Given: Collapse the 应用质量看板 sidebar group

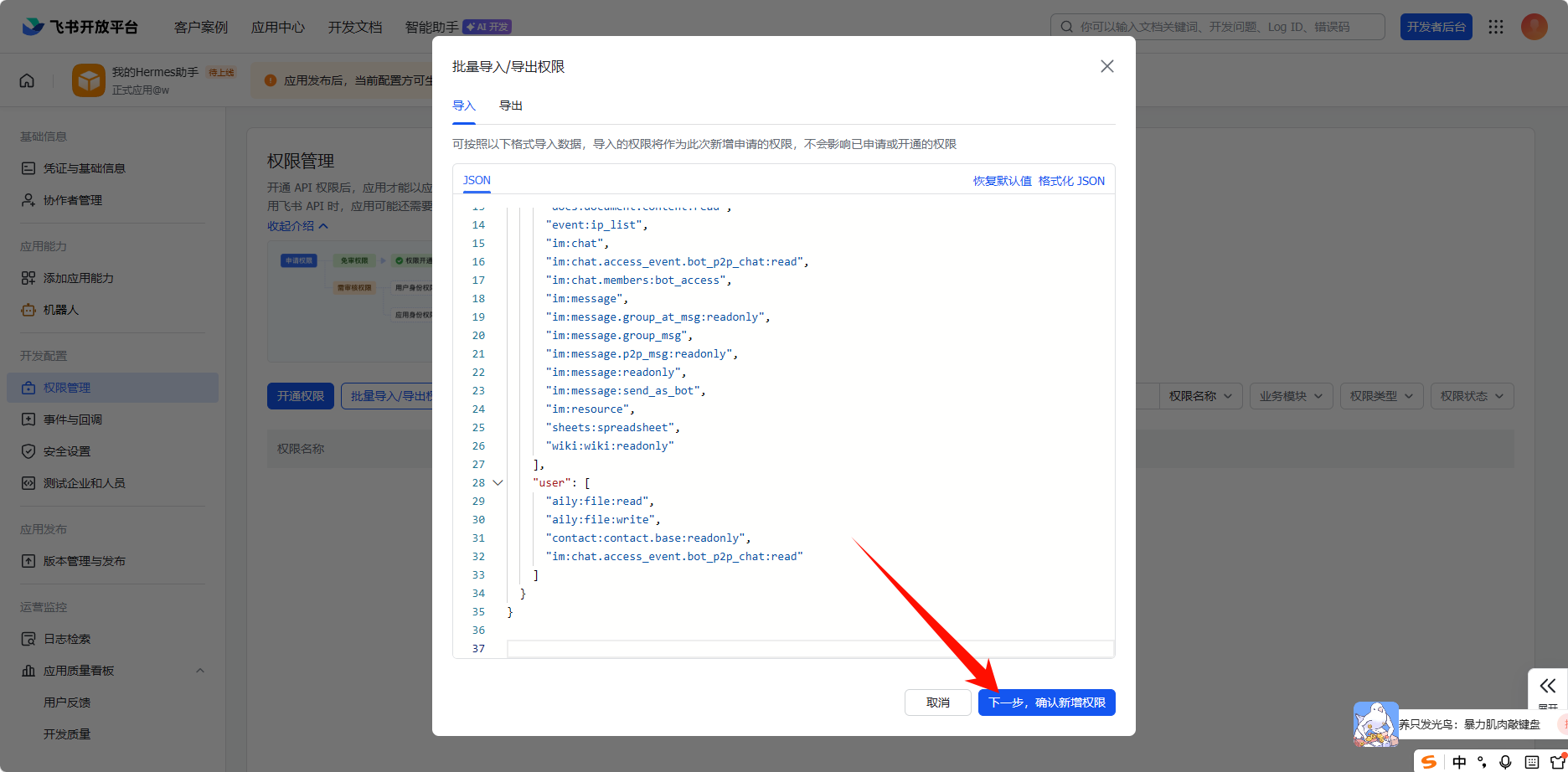Looking at the screenshot, I should [200, 671].
